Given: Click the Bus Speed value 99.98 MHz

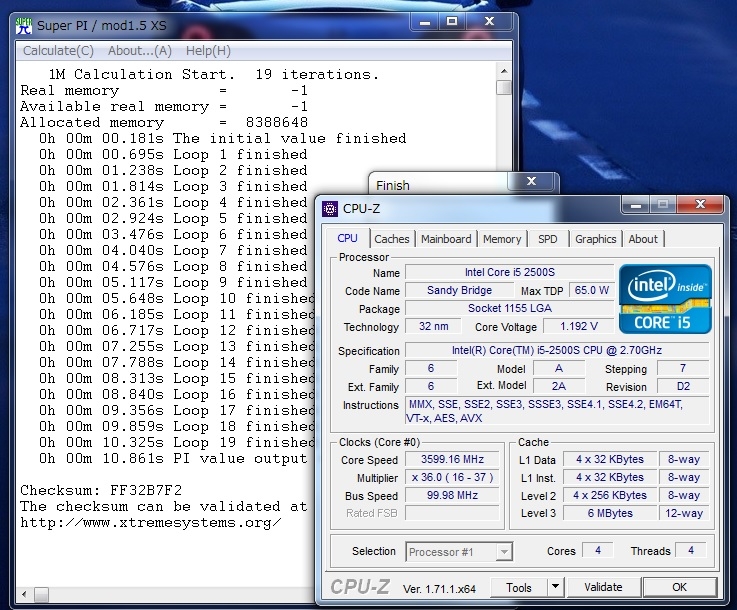Looking at the screenshot, I should pos(452,495).
